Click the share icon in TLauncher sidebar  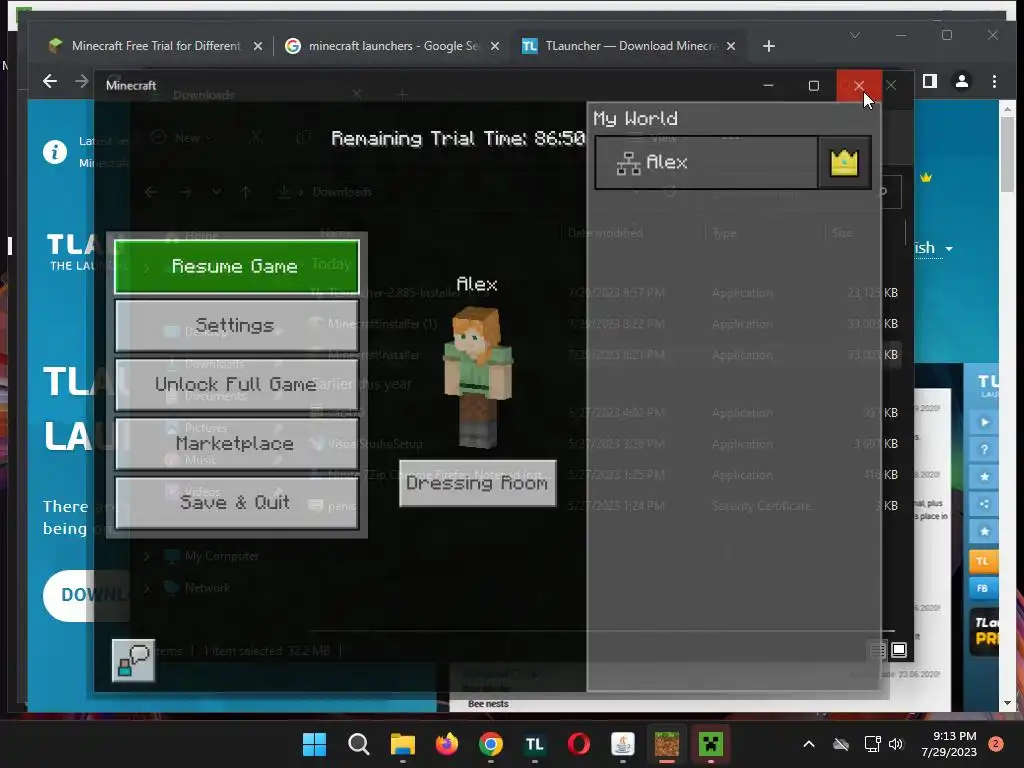click(x=984, y=504)
